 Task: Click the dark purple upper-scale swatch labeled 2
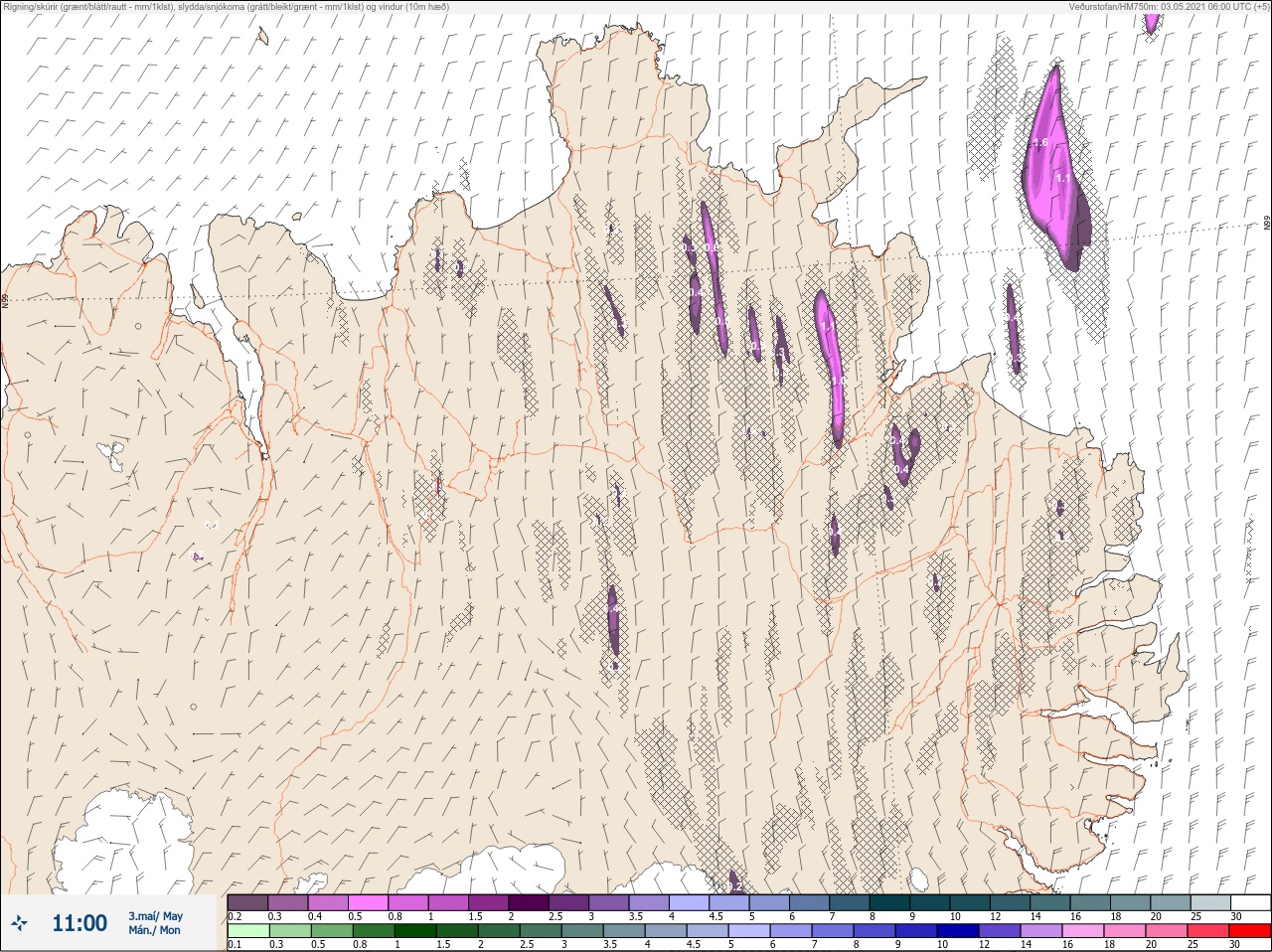[529, 902]
